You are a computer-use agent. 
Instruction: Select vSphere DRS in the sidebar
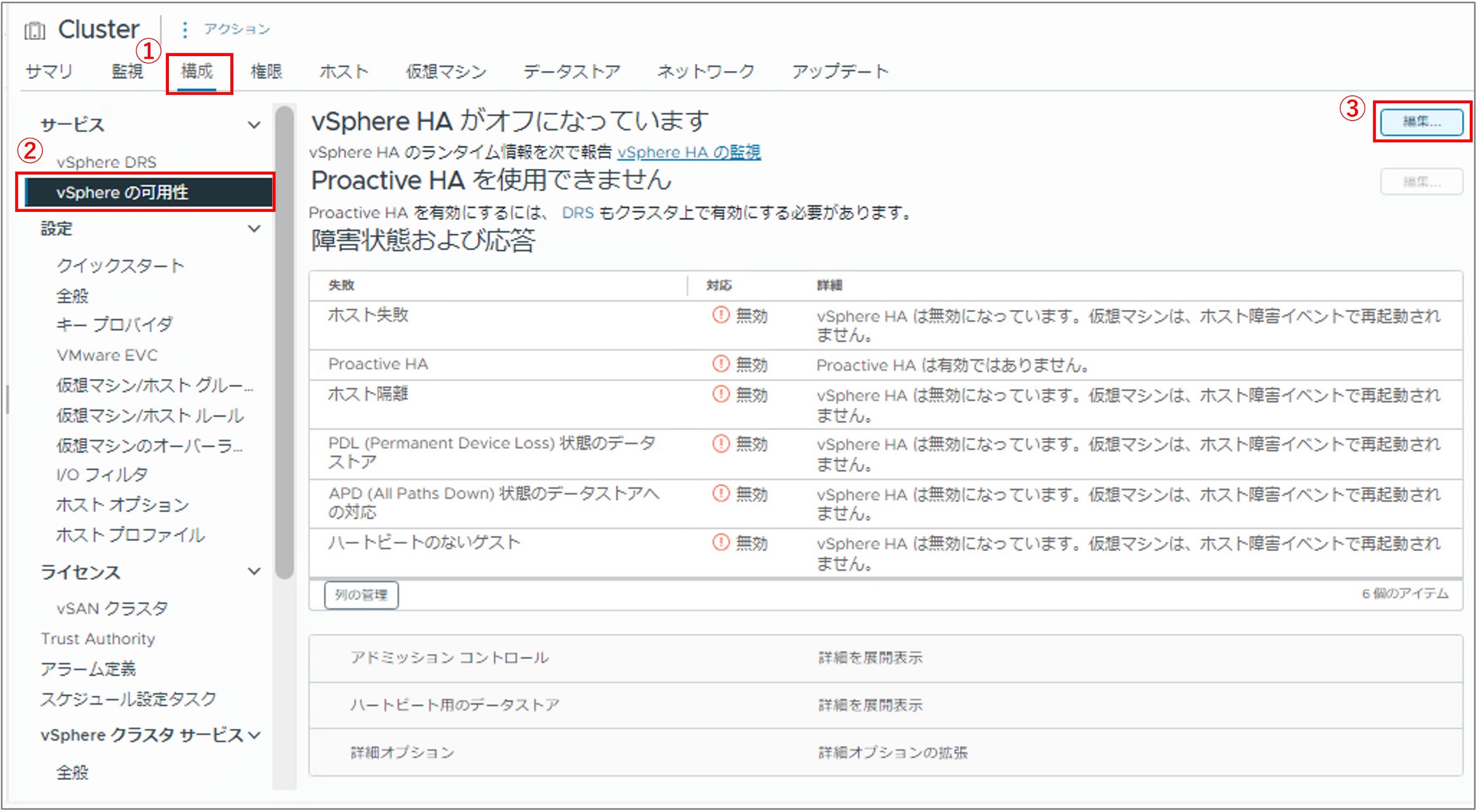coord(106,163)
